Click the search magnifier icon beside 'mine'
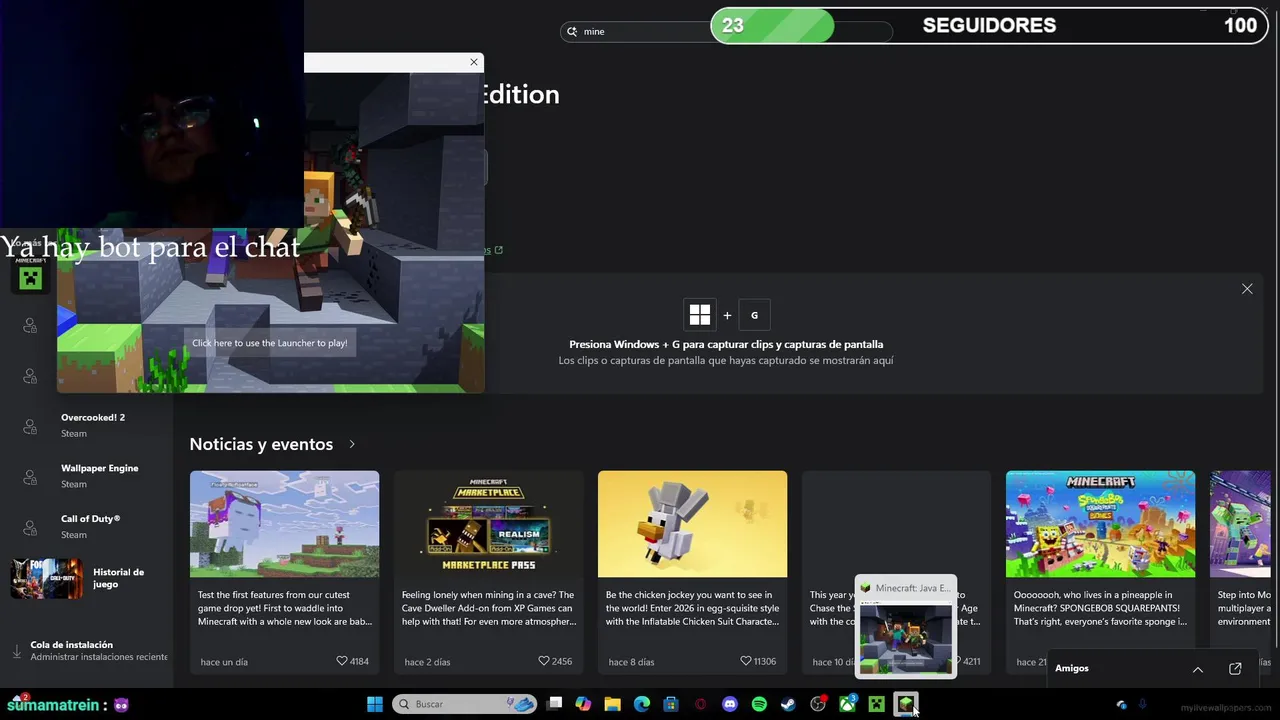Viewport: 1280px width, 720px height. tap(573, 31)
